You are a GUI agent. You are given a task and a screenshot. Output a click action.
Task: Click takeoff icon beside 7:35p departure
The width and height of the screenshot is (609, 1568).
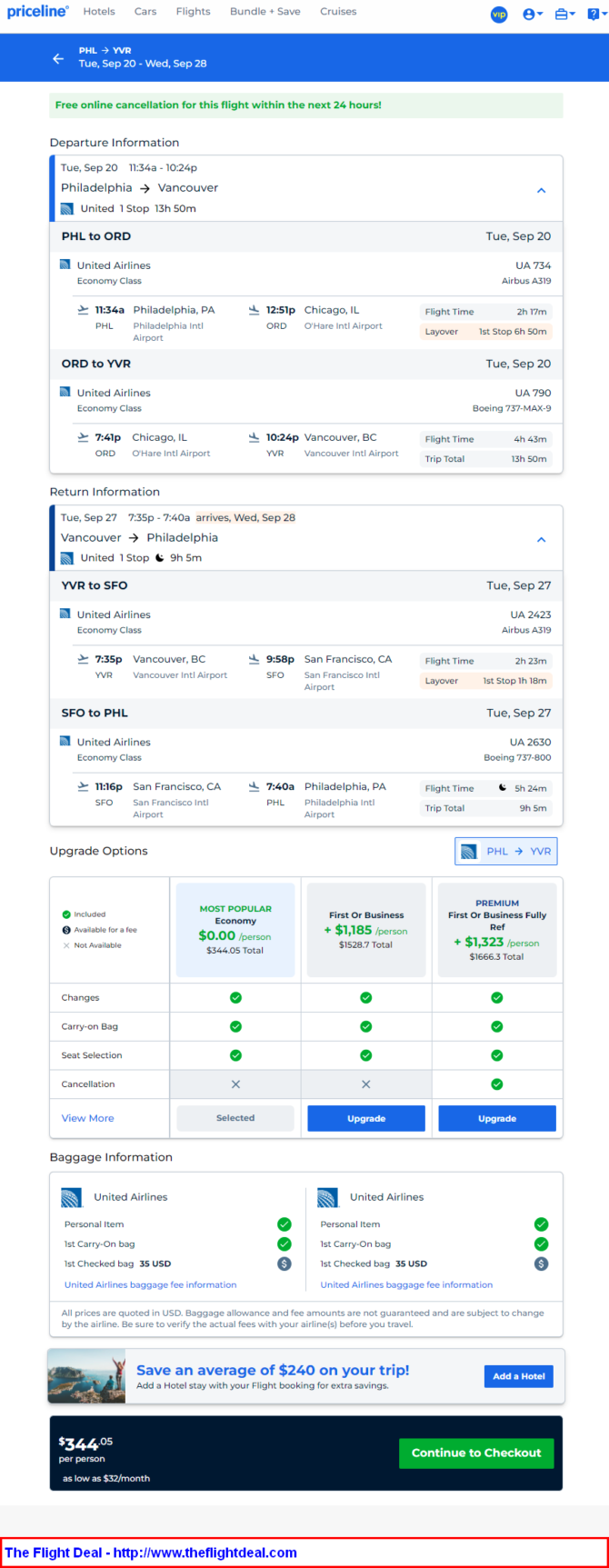84,659
